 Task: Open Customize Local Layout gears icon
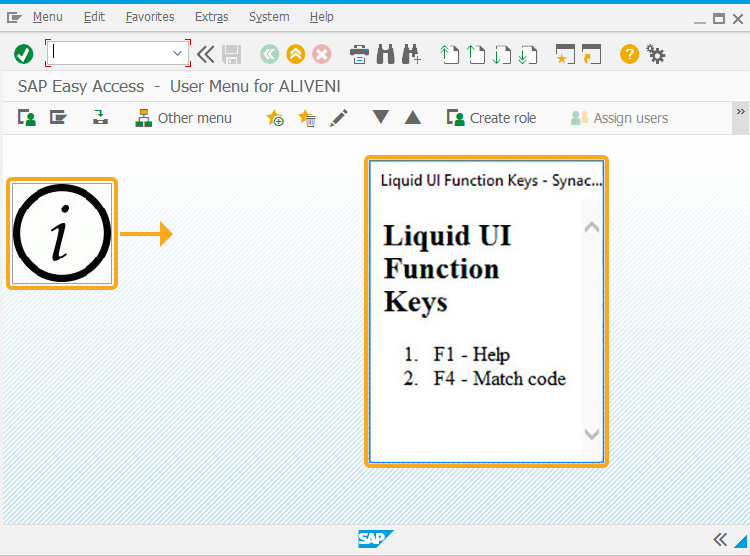tap(655, 54)
